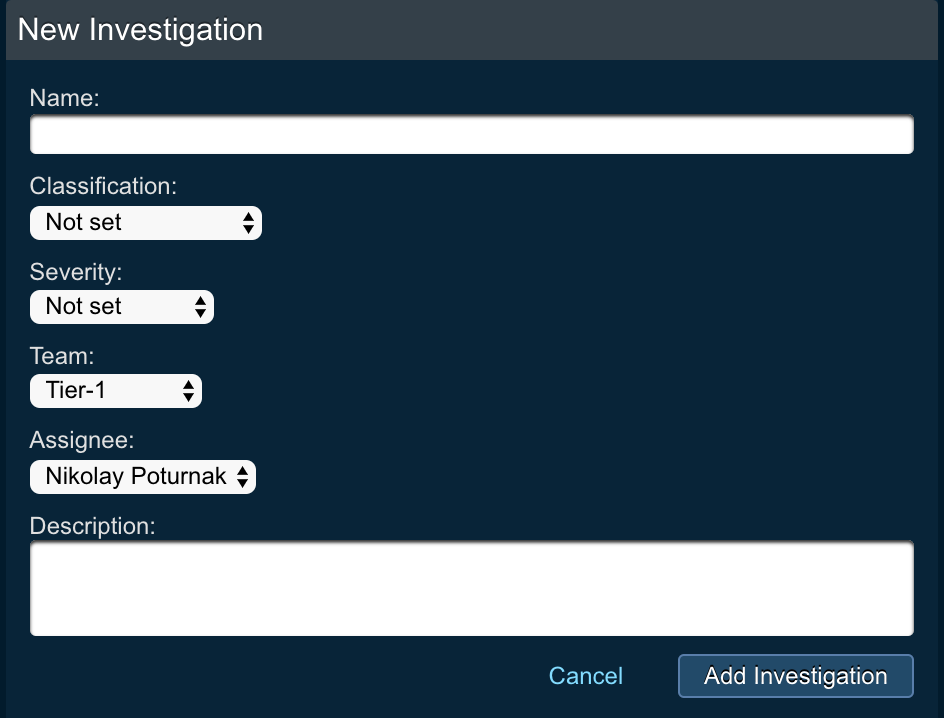944x718 pixels.
Task: Click the Assignee dropdown arrows icon
Action: [243, 477]
